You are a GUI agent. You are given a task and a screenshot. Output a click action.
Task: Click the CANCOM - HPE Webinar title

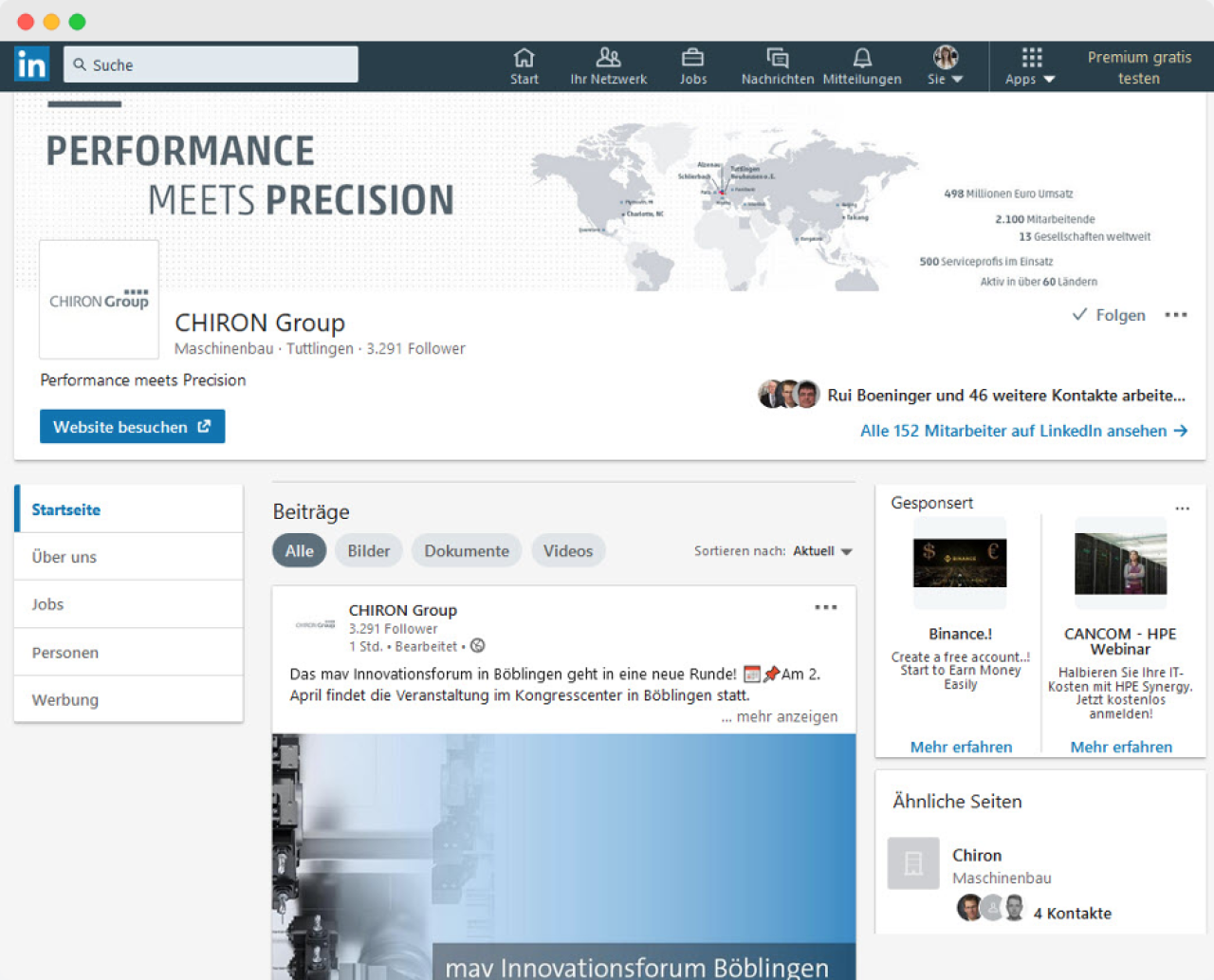(x=1120, y=641)
